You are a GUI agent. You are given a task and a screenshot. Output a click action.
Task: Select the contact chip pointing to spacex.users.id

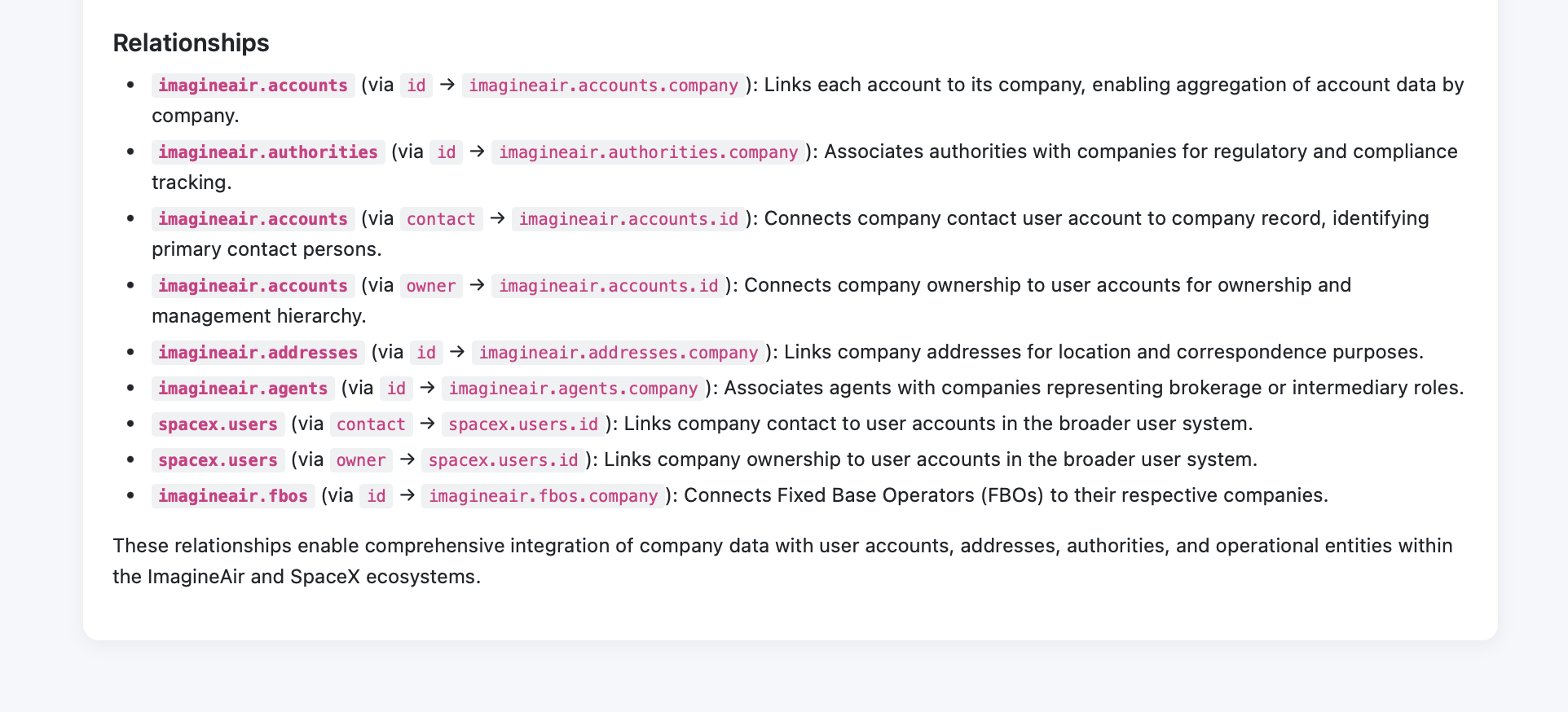pyautogui.click(x=371, y=424)
